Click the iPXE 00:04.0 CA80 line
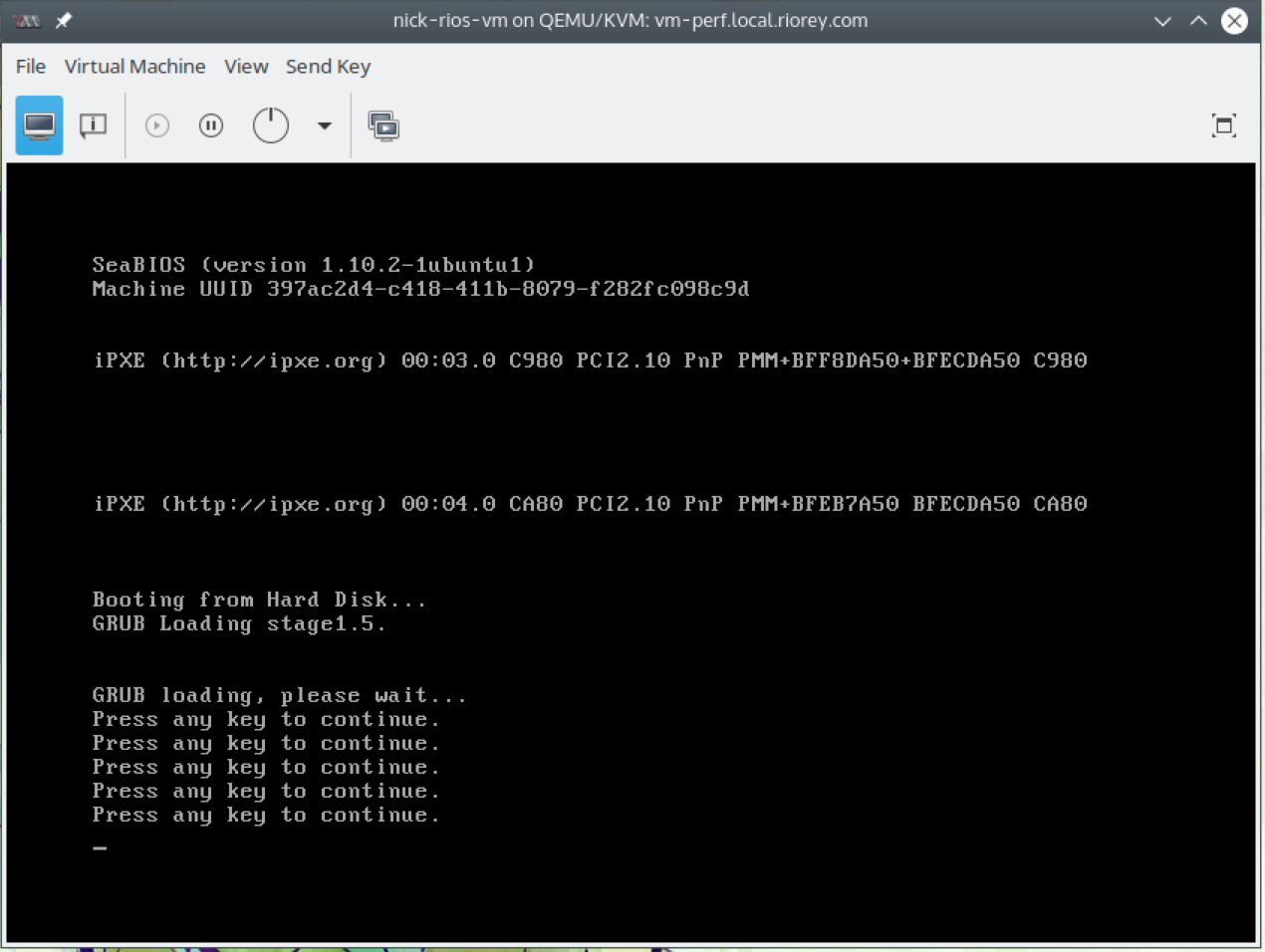The image size is (1265, 952). 590,504
